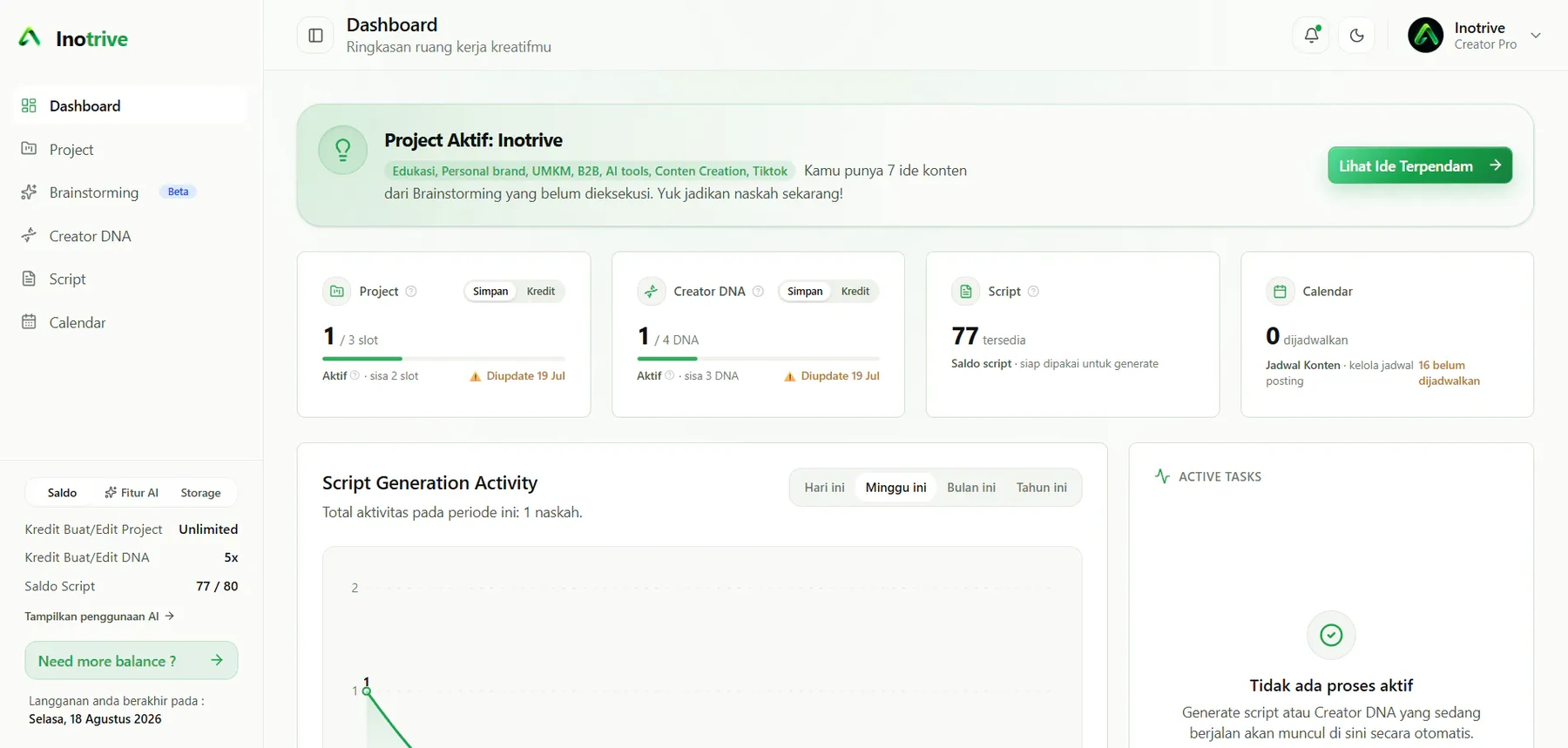Select the Fitur AI tab in the sidebar
The height and width of the screenshot is (748, 1568).
pos(132,492)
